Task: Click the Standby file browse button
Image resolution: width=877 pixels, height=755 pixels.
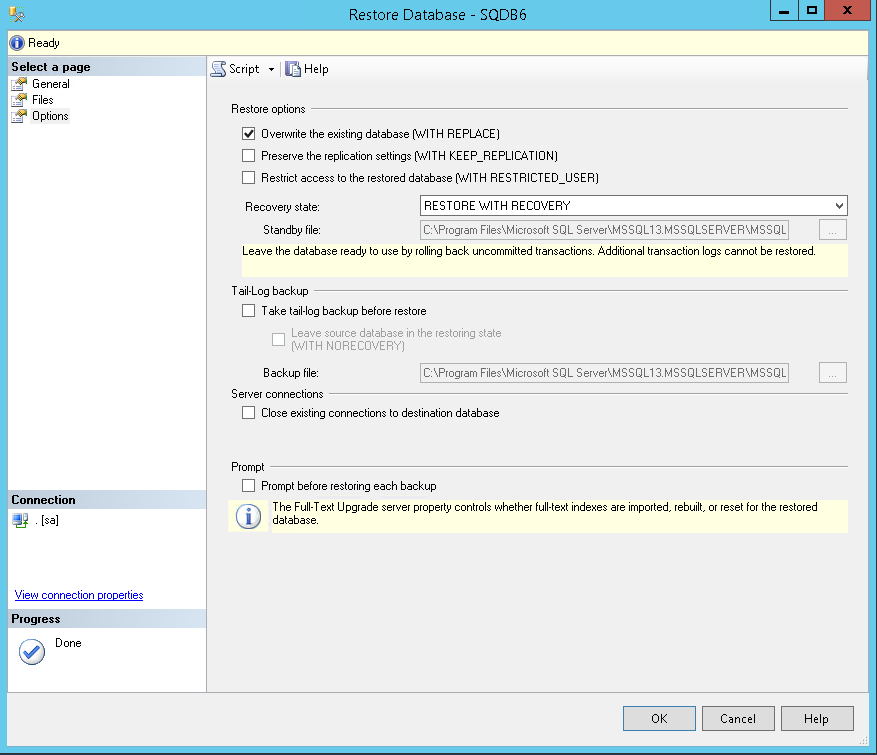Action: [x=832, y=230]
